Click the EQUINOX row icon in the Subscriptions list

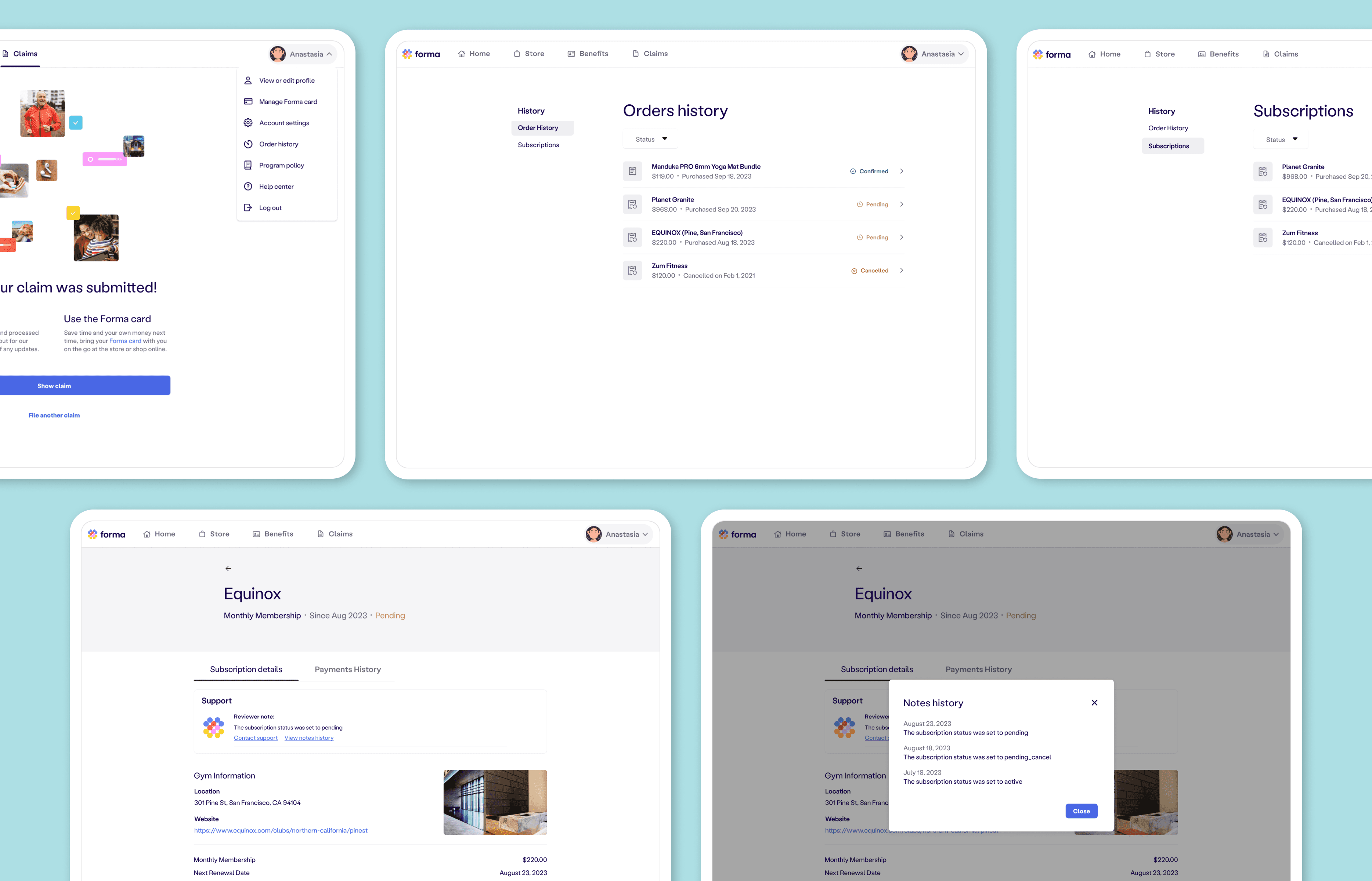[x=1263, y=205]
